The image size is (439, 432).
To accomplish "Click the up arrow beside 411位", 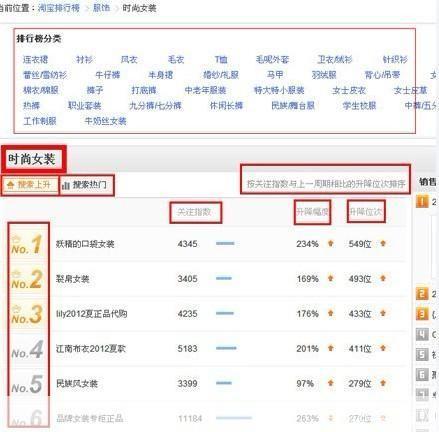I will pos(383,348).
